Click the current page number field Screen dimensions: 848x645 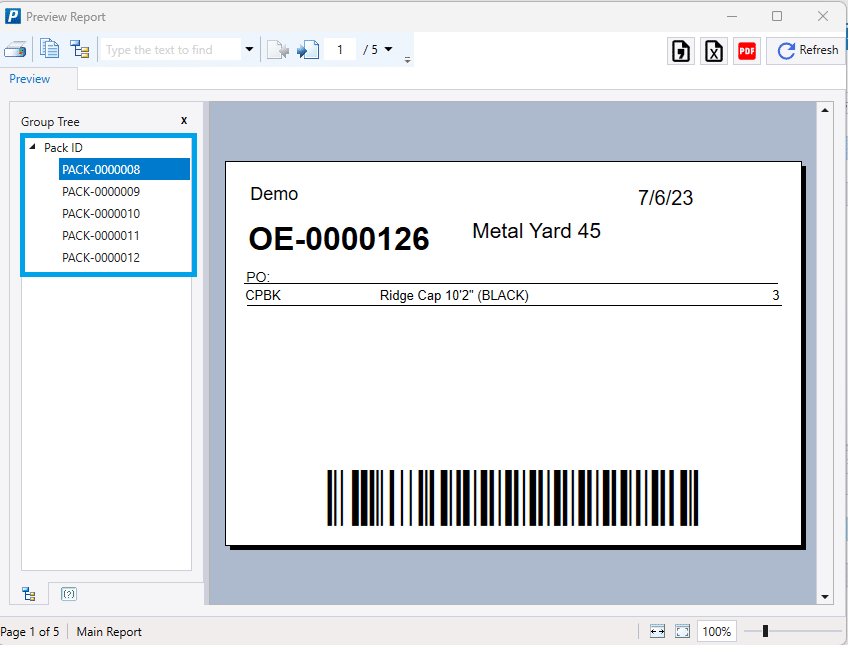[340, 50]
